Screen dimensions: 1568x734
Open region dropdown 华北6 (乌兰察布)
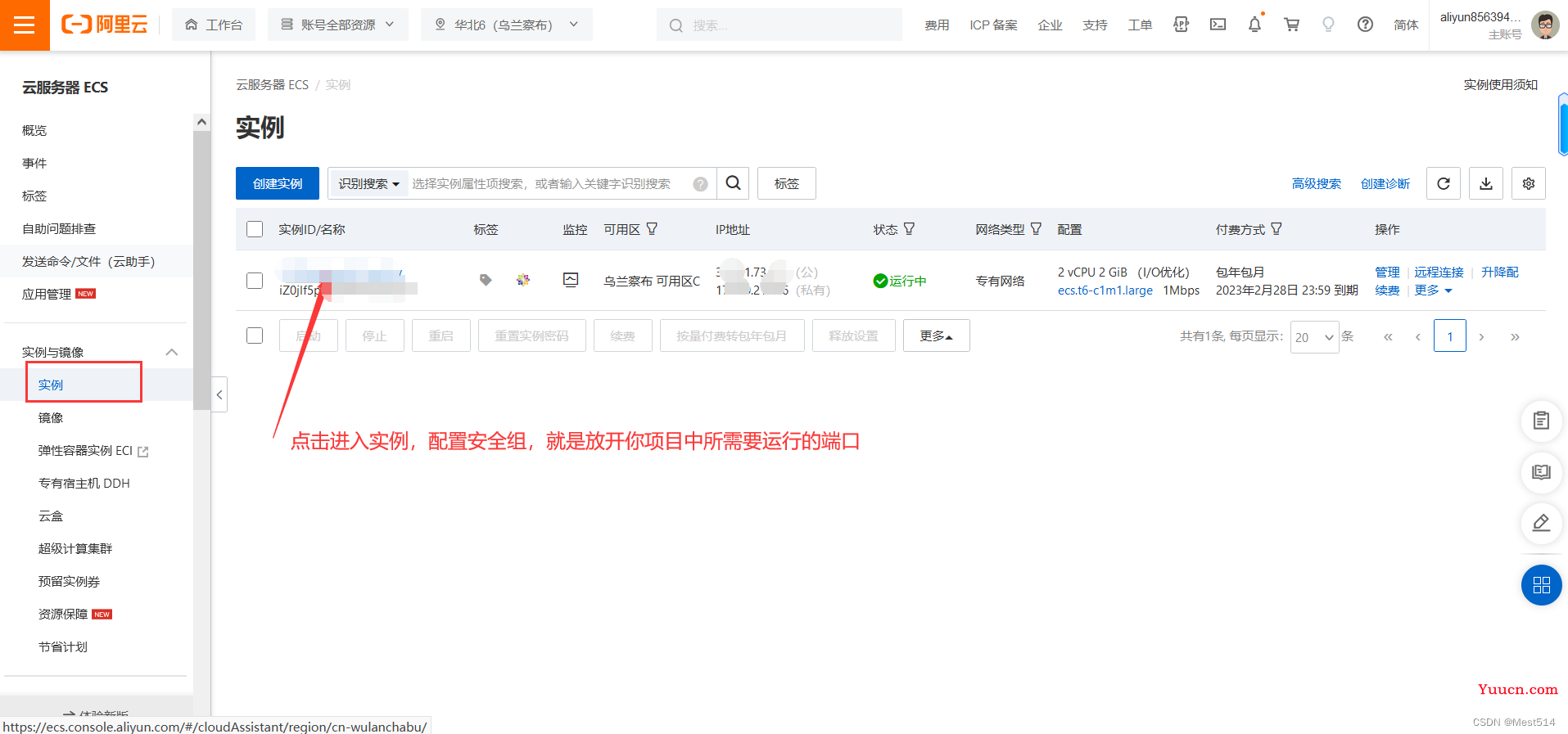pyautogui.click(x=506, y=25)
